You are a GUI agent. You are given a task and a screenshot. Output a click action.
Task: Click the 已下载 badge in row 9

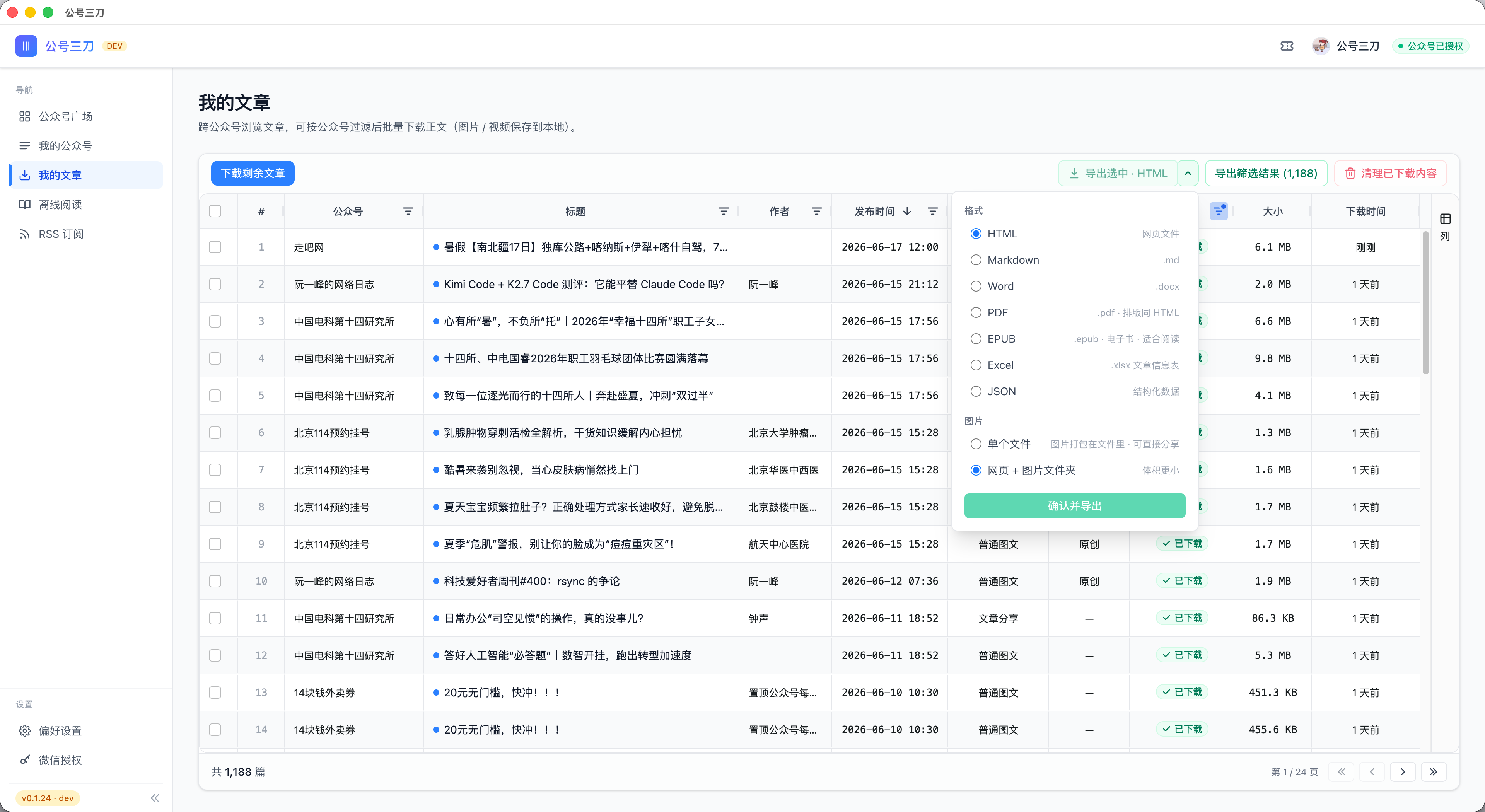1182,543
